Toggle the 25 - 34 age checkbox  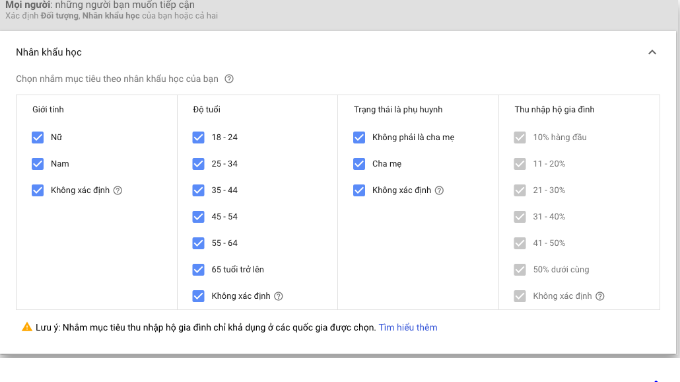pyautogui.click(x=198, y=164)
